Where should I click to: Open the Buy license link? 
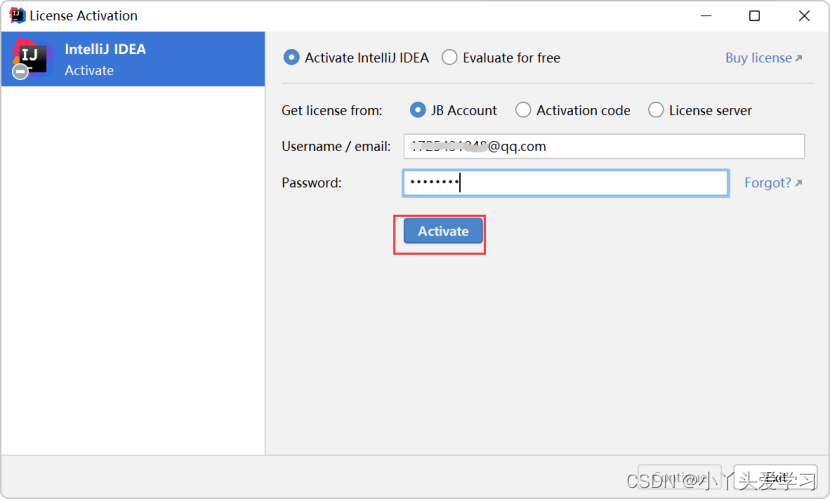pyautogui.click(x=759, y=58)
